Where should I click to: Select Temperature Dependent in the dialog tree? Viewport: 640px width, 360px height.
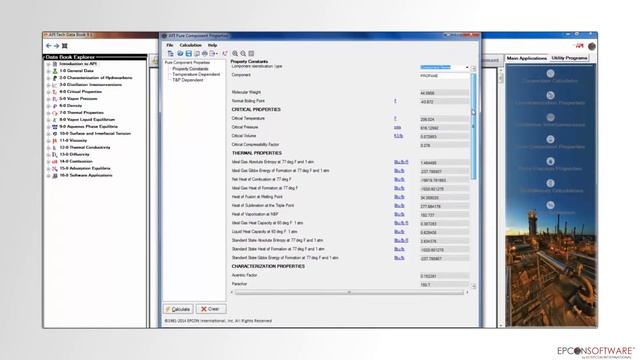point(196,74)
